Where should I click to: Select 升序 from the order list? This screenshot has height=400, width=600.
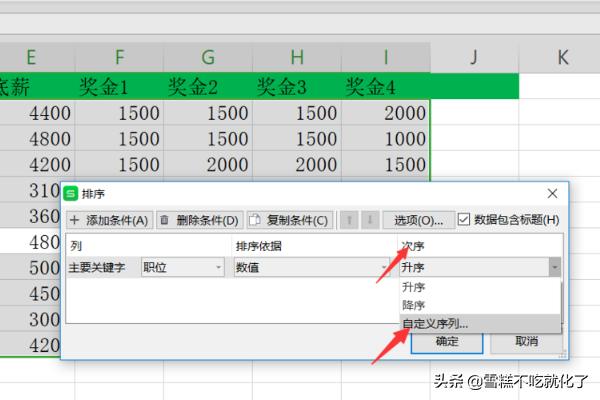[x=413, y=286]
